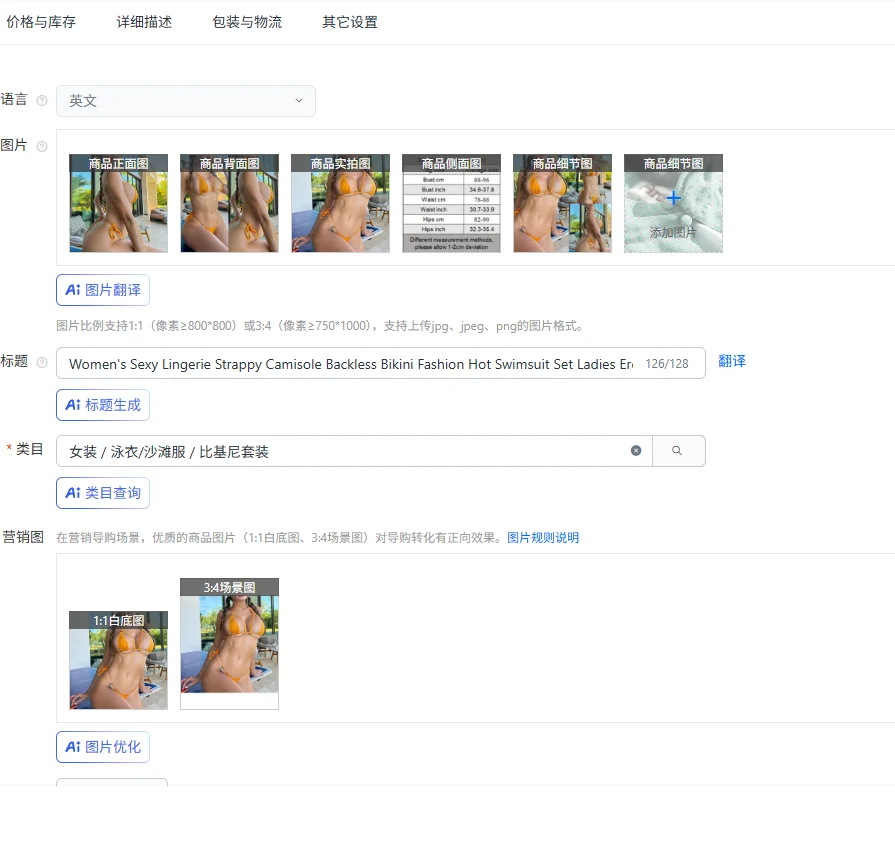This screenshot has height=850, width=895.
Task: Clear the category with the X icon
Action: (636, 450)
